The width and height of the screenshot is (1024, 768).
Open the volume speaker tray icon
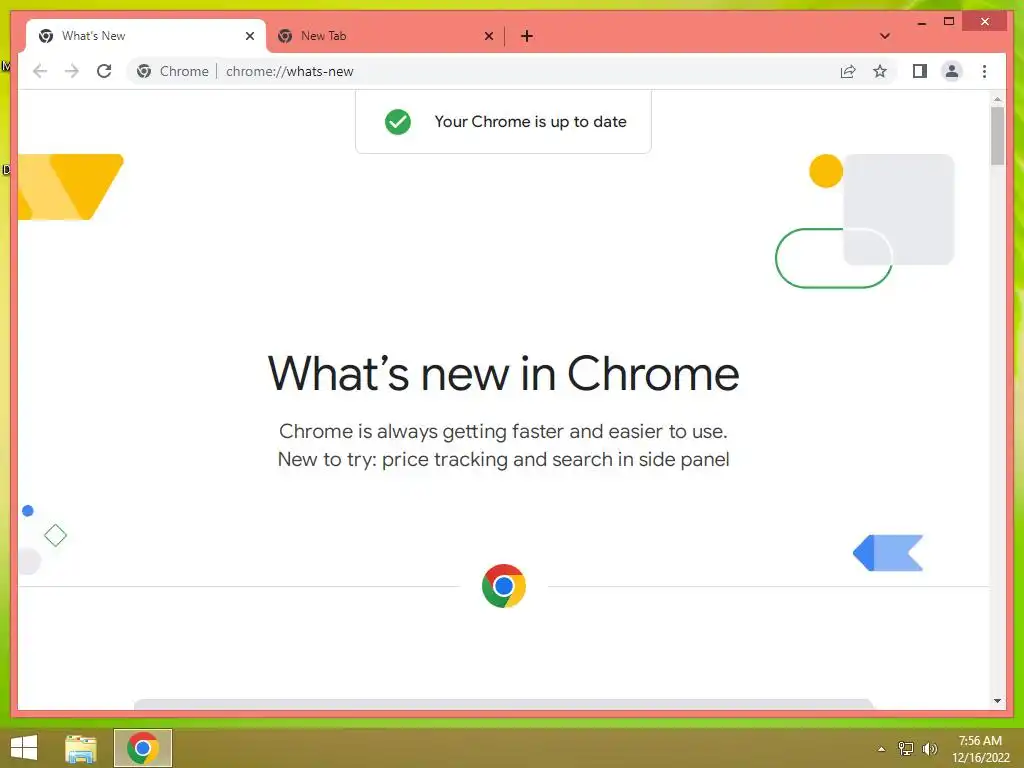(930, 749)
